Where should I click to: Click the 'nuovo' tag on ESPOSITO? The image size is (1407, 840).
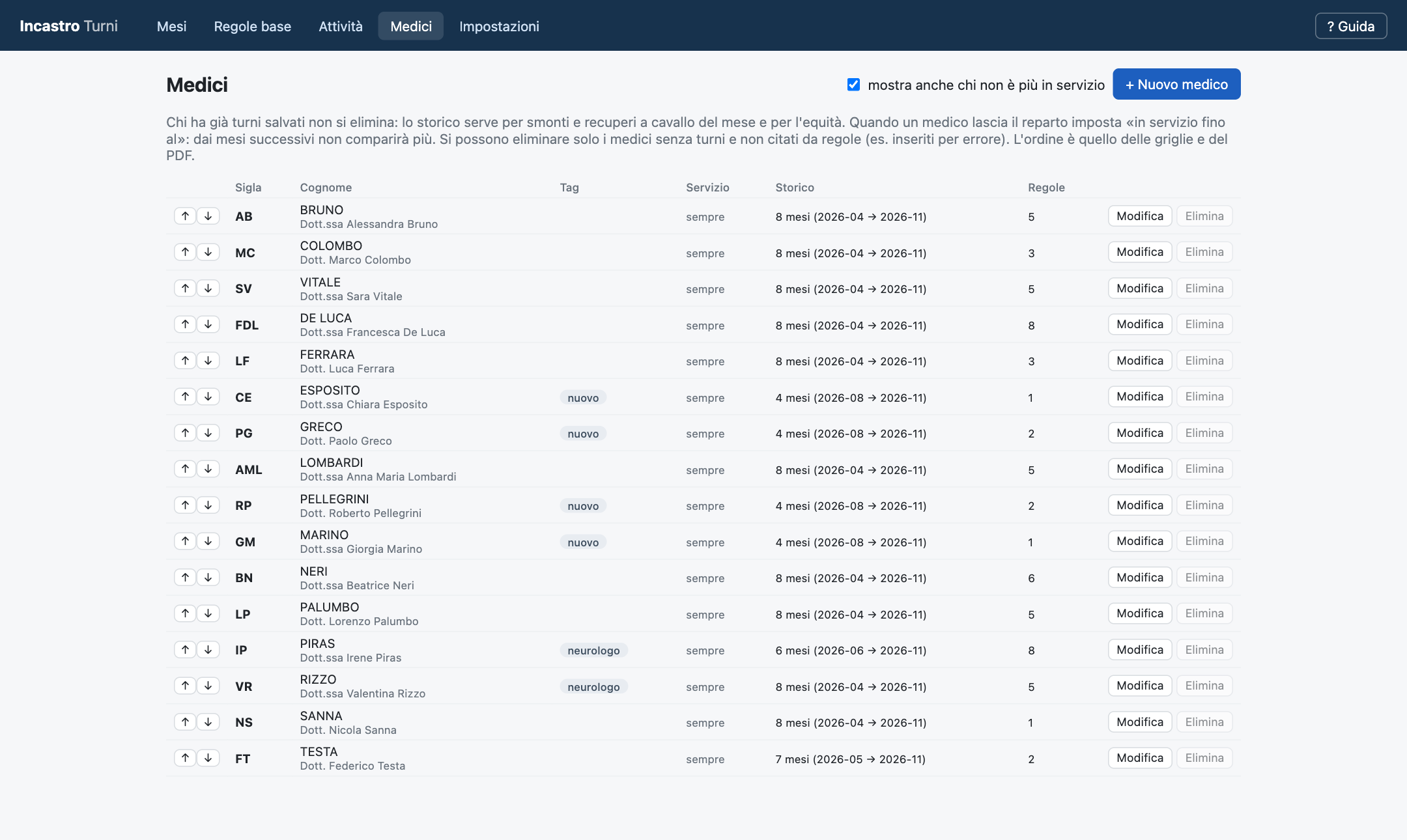pos(583,398)
